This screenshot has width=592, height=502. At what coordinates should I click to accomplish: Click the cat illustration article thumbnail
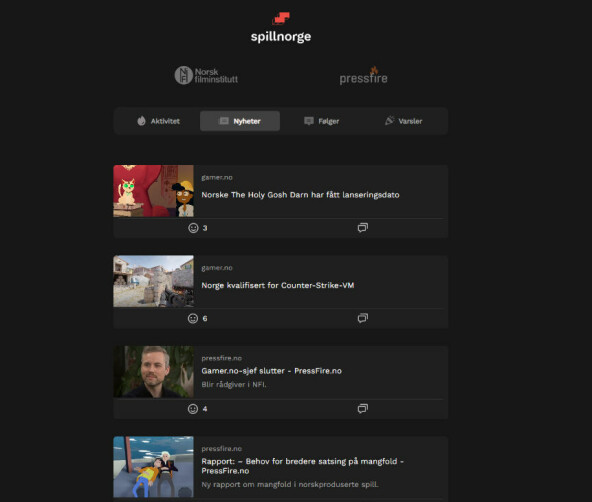(154, 191)
